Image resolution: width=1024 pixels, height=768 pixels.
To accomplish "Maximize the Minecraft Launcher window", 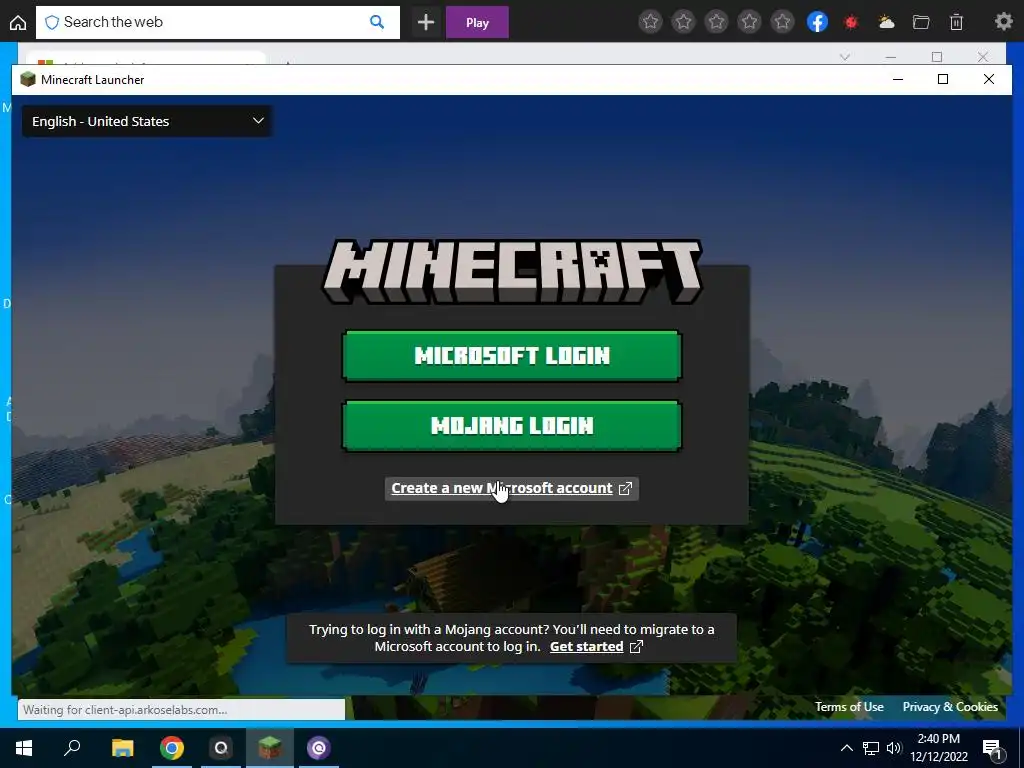I will tap(943, 79).
